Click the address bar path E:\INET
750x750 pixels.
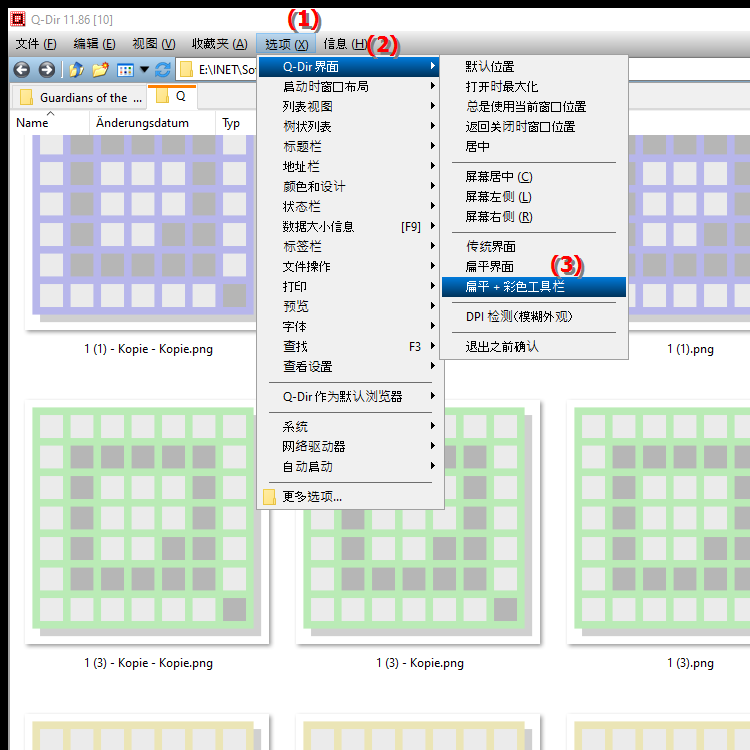(227, 70)
